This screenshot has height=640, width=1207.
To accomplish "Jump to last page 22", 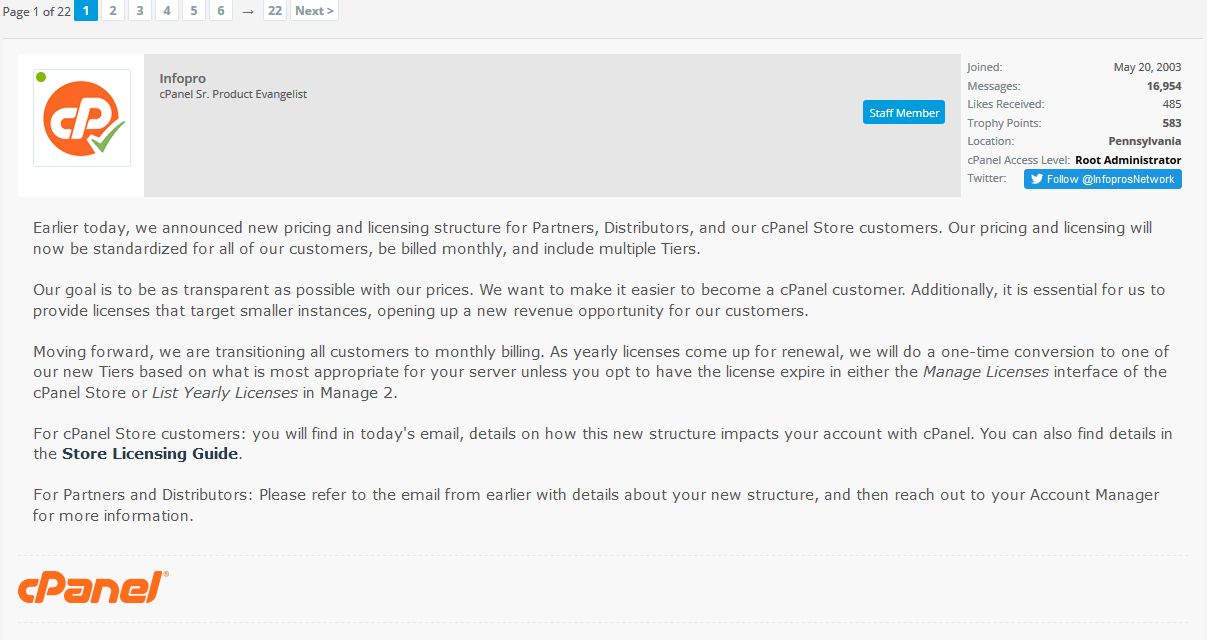I will 274,11.
